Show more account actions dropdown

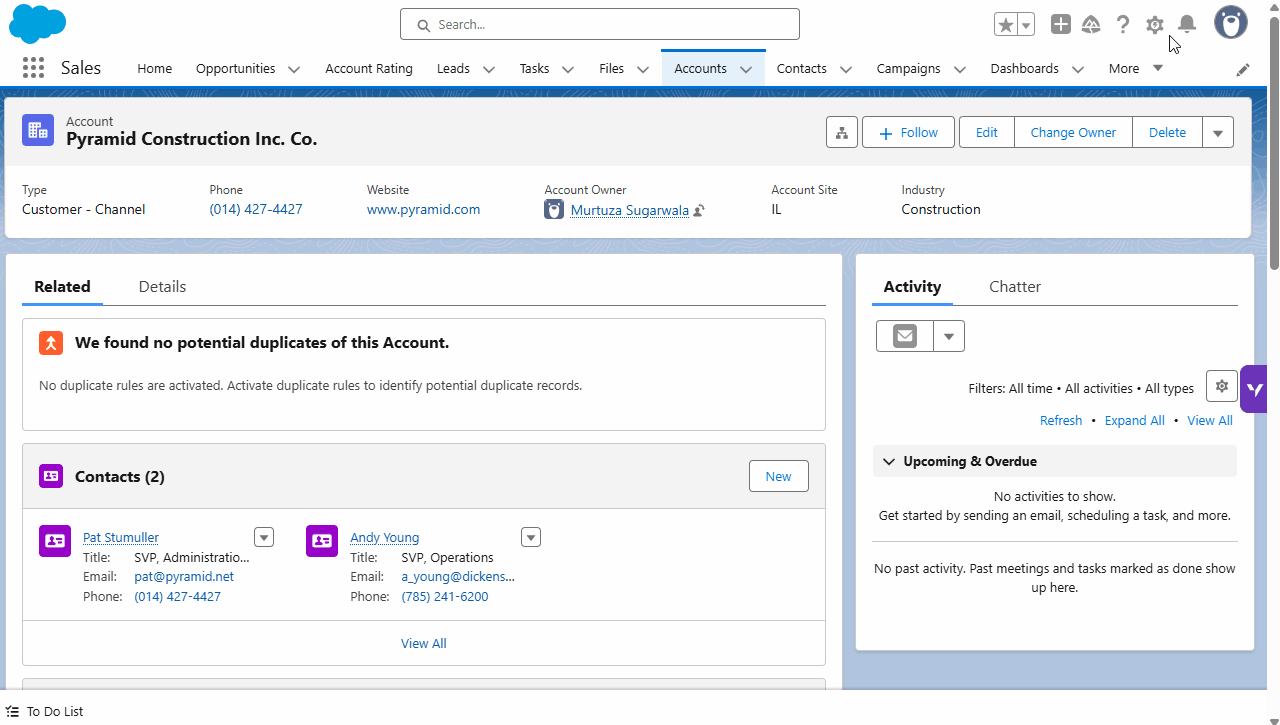[x=1218, y=132]
